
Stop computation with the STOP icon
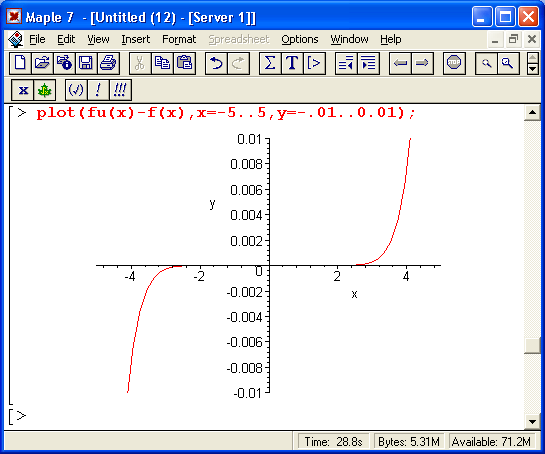454,63
